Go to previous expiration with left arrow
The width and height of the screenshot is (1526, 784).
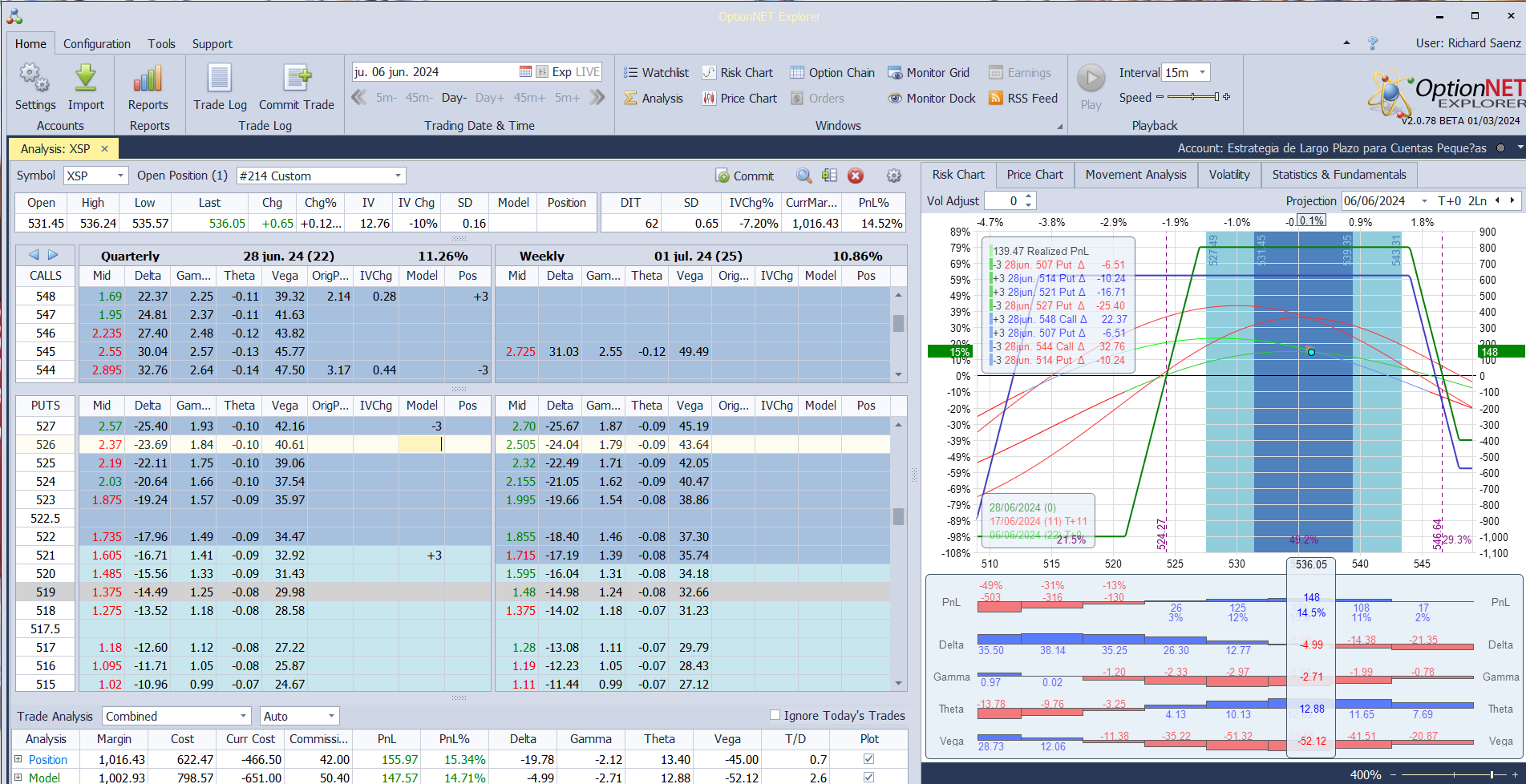[34, 255]
